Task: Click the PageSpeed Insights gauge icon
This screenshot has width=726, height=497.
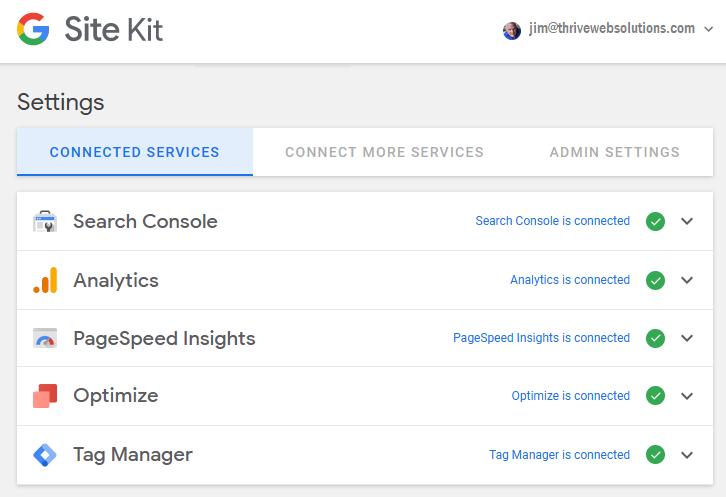Action: [x=45, y=338]
